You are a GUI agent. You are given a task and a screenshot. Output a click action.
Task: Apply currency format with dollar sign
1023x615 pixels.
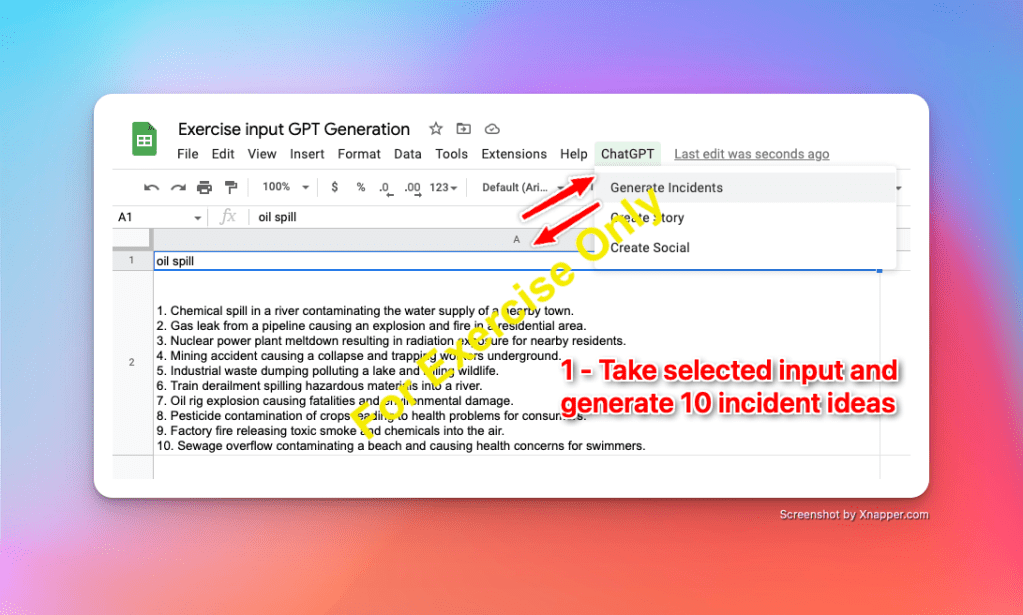point(334,187)
